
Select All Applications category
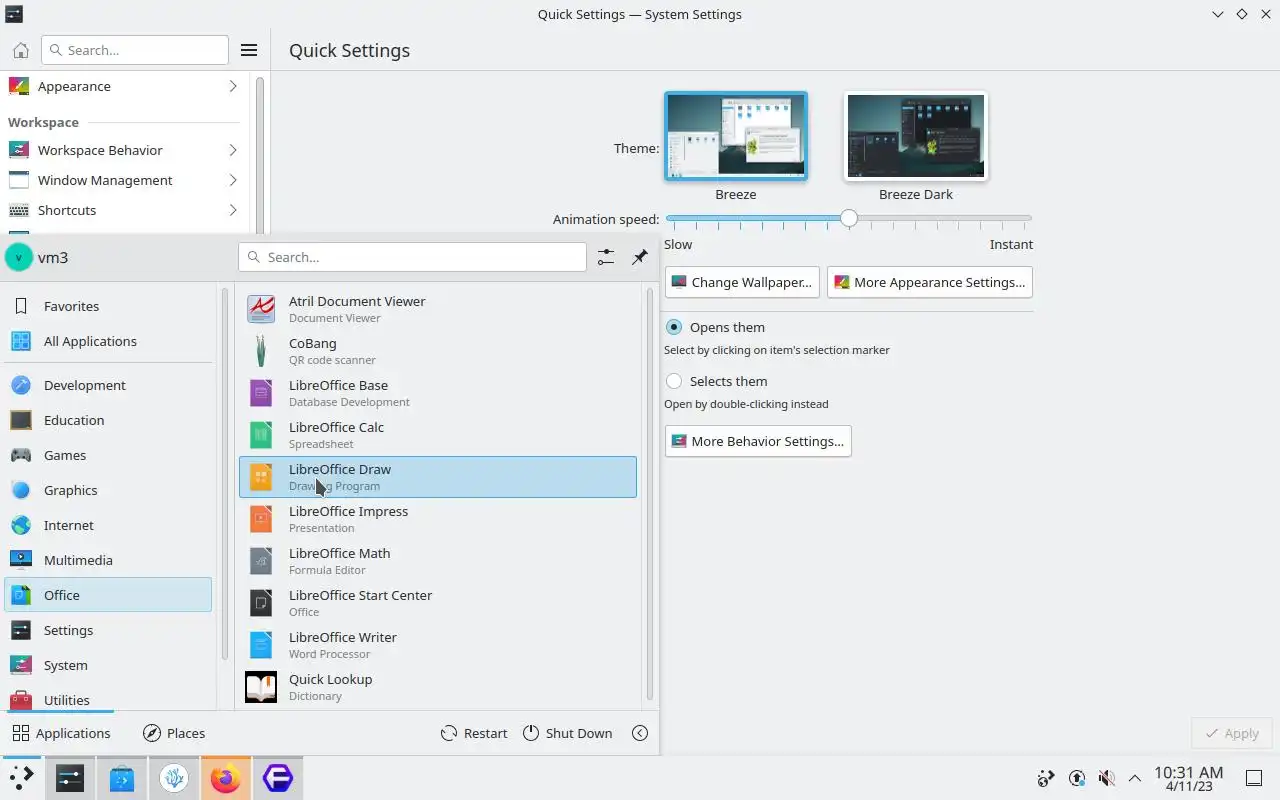[108, 341]
